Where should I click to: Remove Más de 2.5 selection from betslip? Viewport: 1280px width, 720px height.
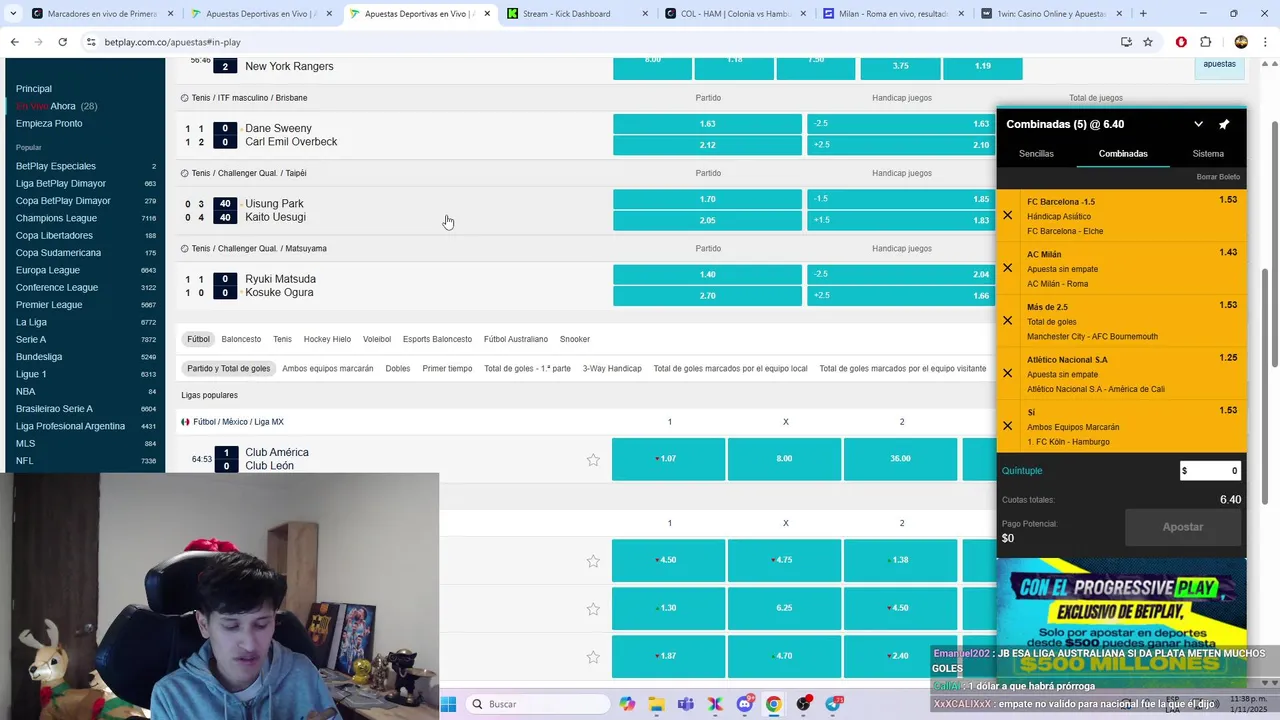point(1007,321)
